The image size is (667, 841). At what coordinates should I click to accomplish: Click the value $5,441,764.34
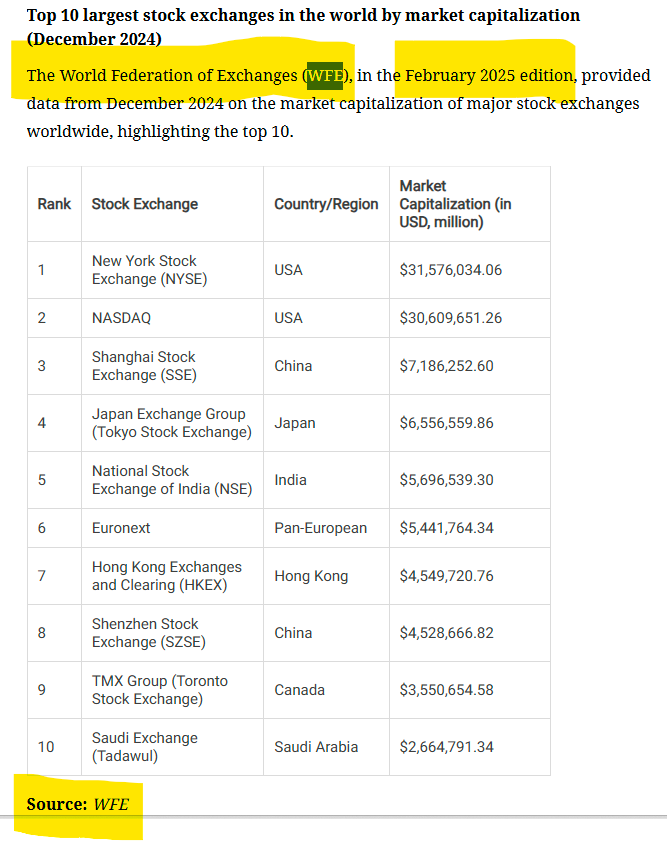coord(446,528)
